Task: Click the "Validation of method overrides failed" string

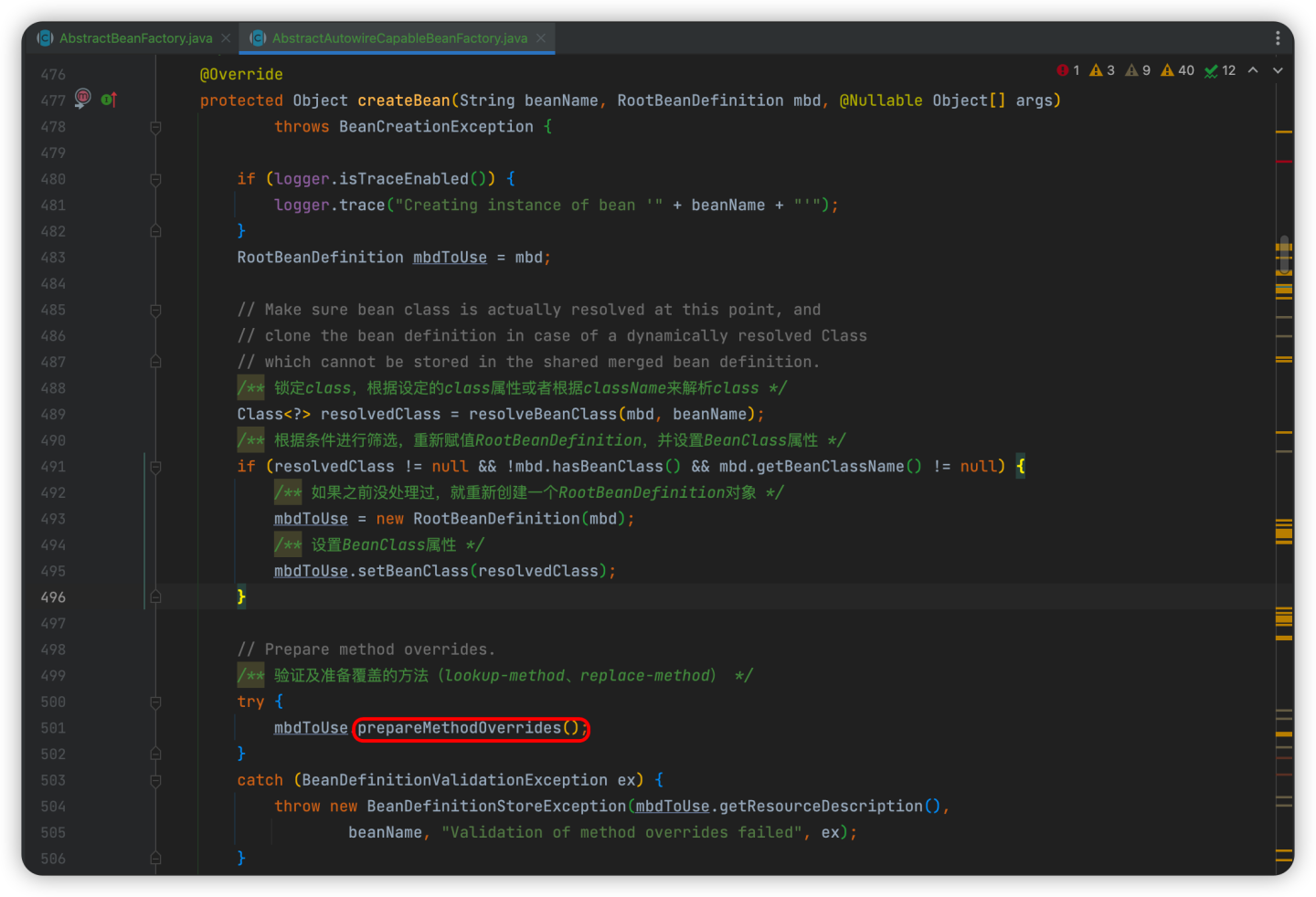Action: coord(621,833)
